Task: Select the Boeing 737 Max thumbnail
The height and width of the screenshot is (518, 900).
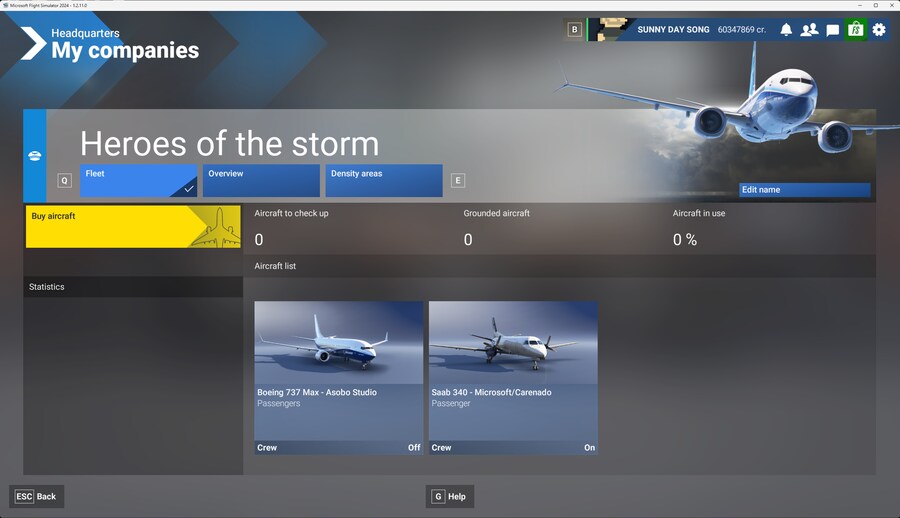Action: click(338, 342)
